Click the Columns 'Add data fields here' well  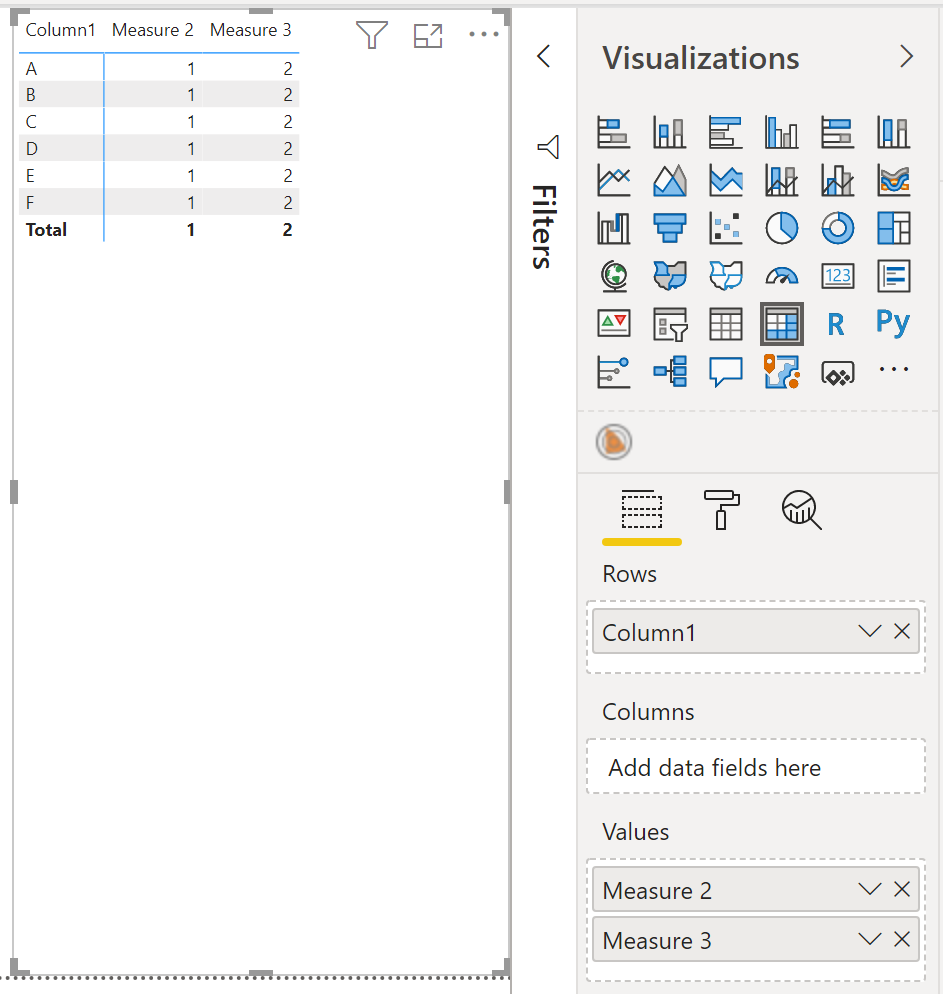[x=755, y=766]
